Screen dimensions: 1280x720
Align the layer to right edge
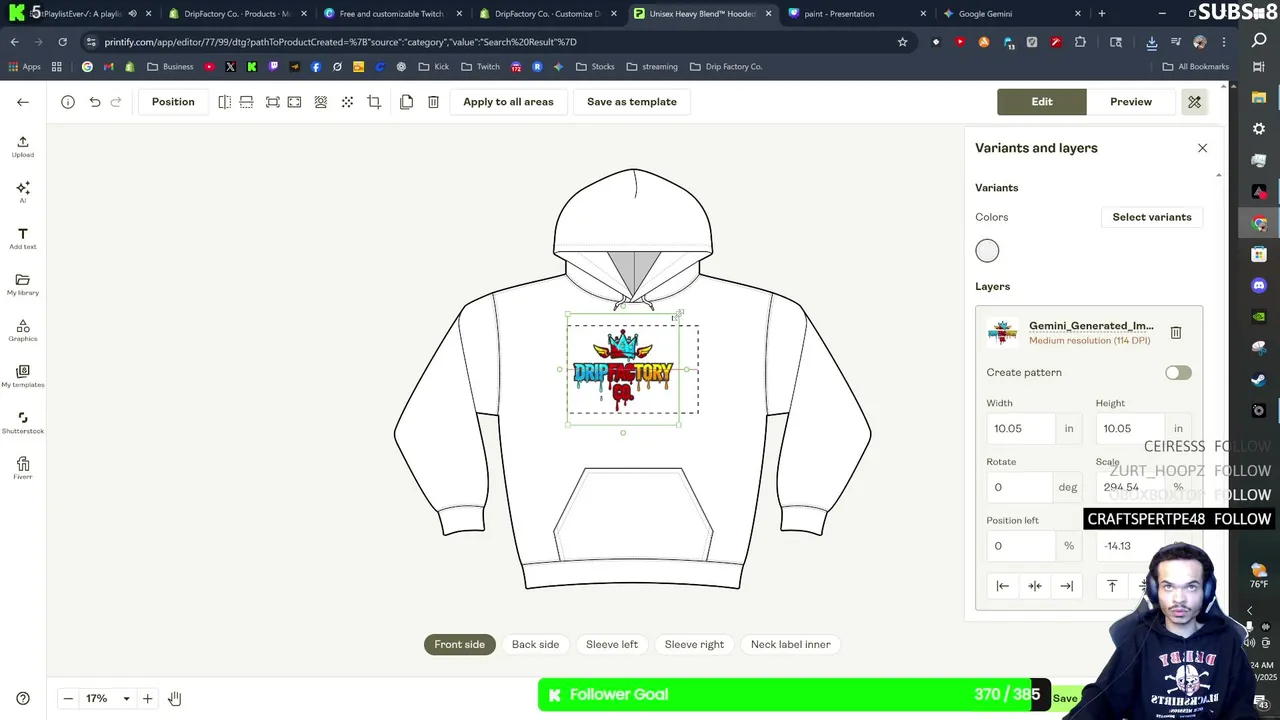(x=1067, y=586)
